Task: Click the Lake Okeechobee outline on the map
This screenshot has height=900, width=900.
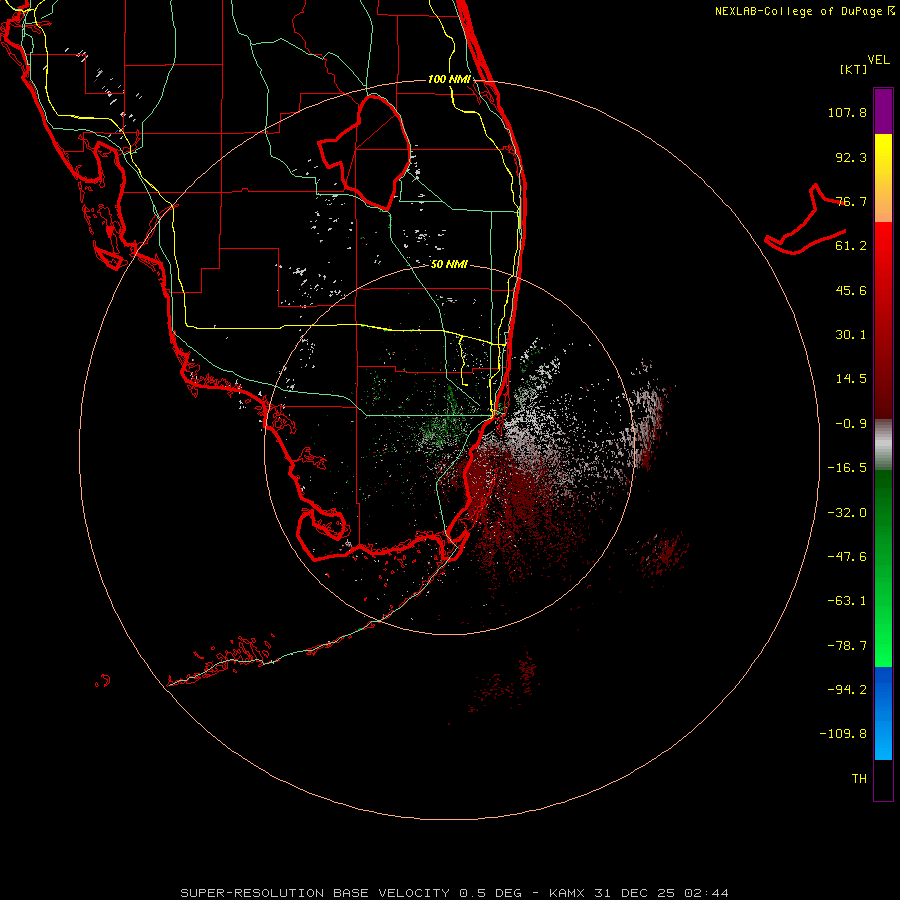Action: (364, 152)
